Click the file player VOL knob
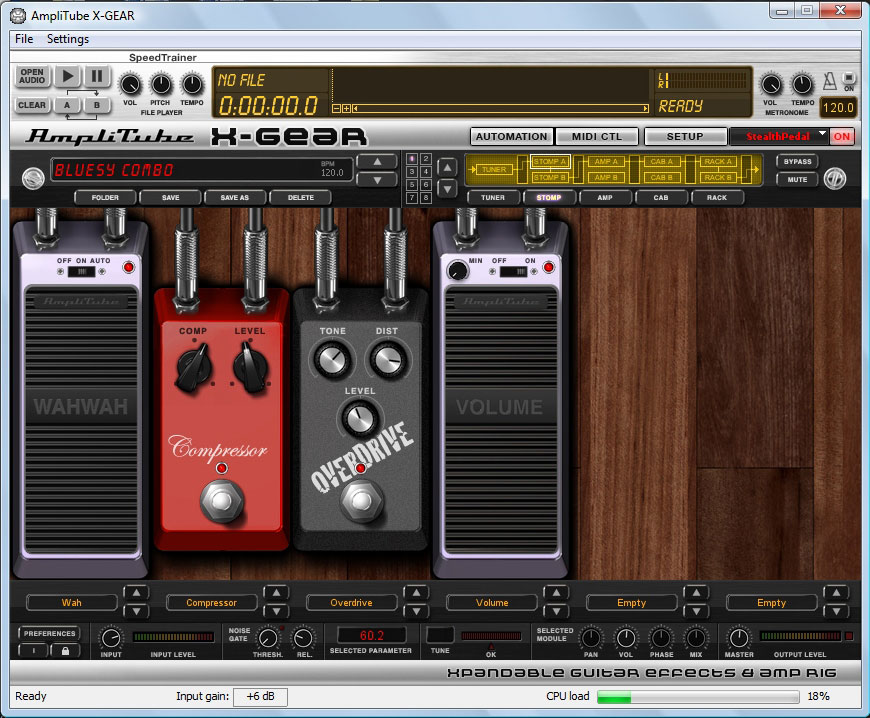 (x=130, y=85)
